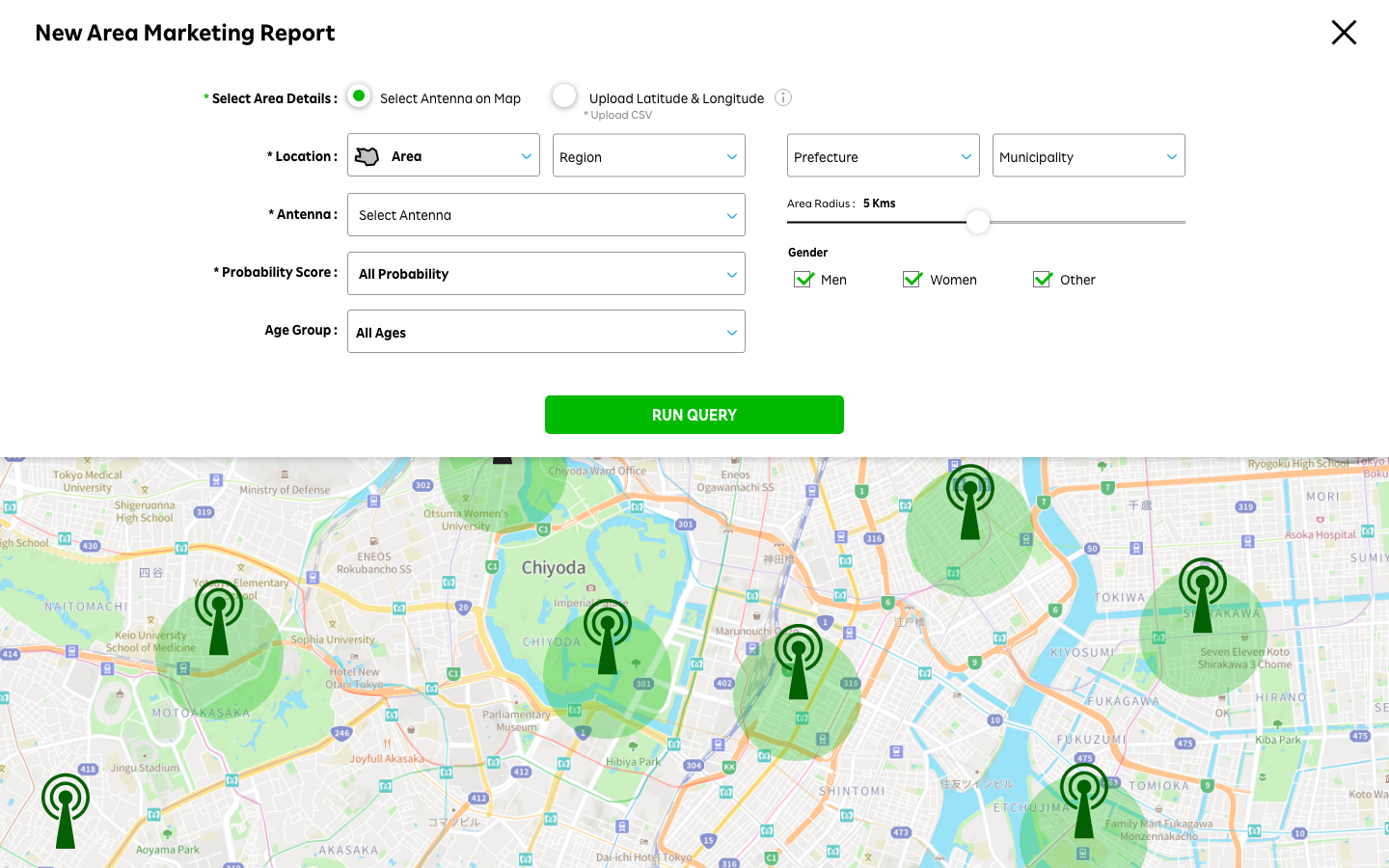Screen dimensions: 1389x868
Task: Select the antenna marker near Marunouchi
Action: pyautogui.click(x=798, y=661)
